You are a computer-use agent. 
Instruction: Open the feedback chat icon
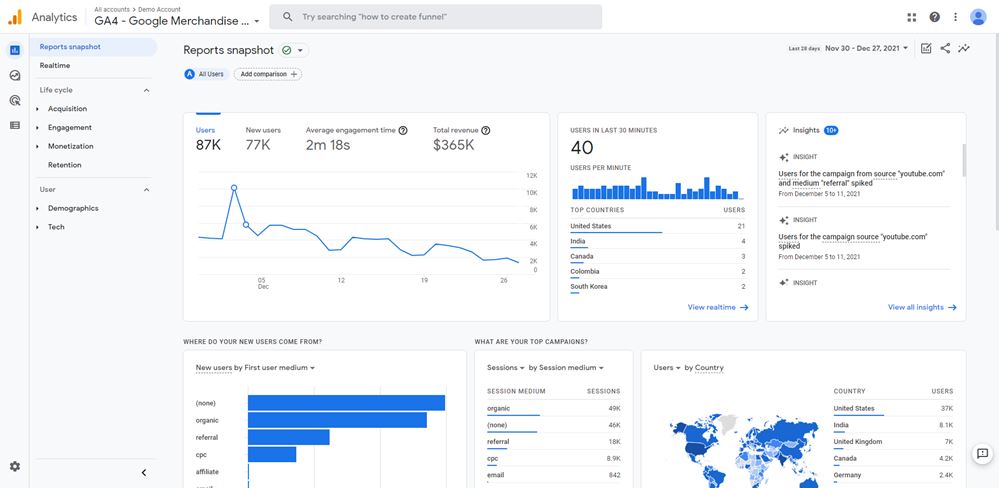(982, 454)
